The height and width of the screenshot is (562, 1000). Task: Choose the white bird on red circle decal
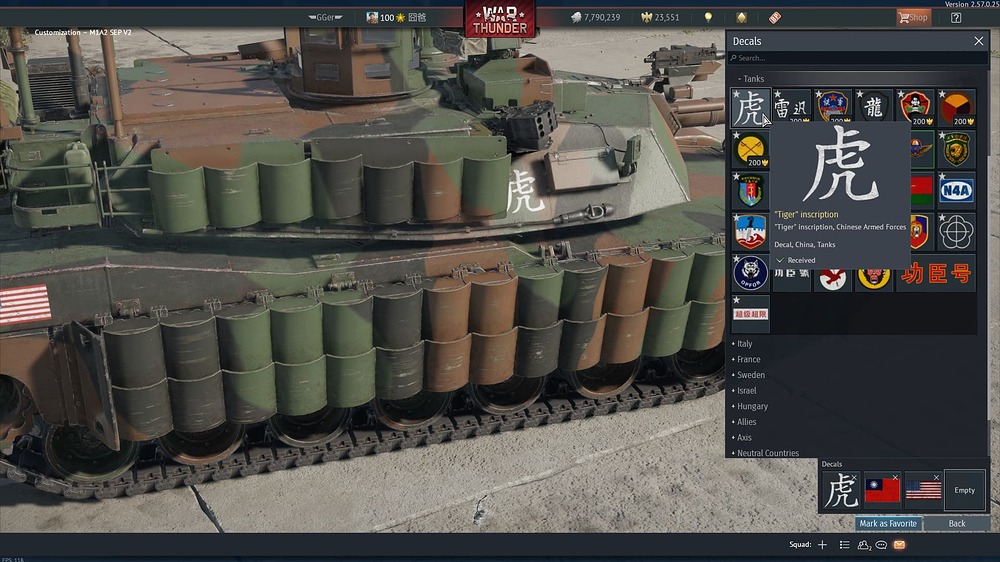(x=833, y=279)
